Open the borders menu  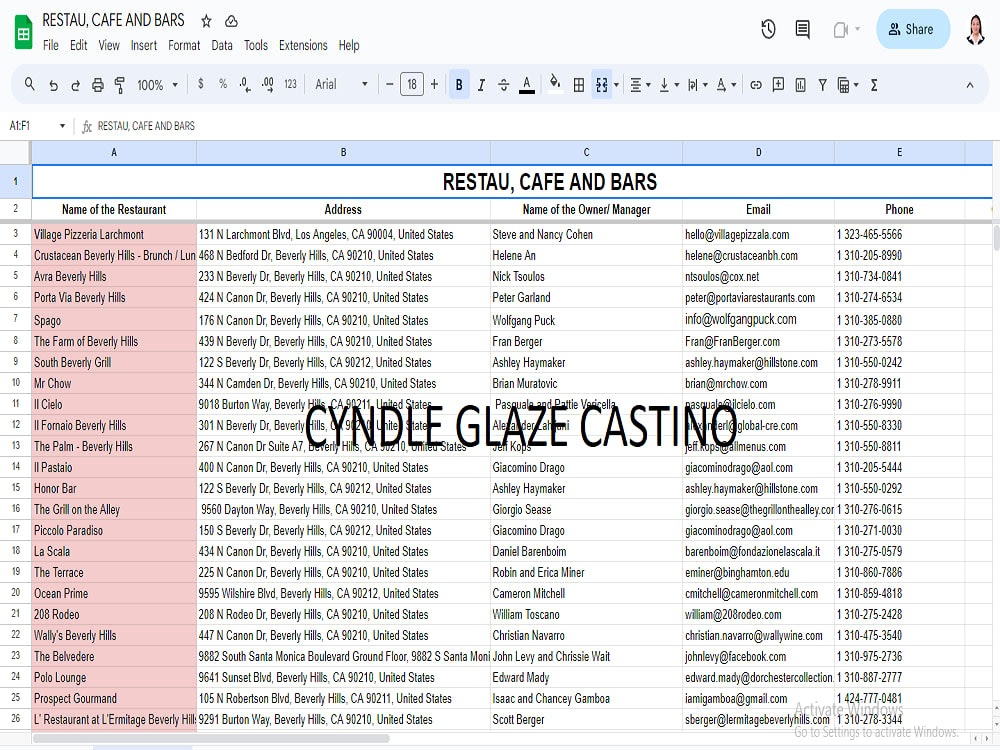click(x=578, y=85)
